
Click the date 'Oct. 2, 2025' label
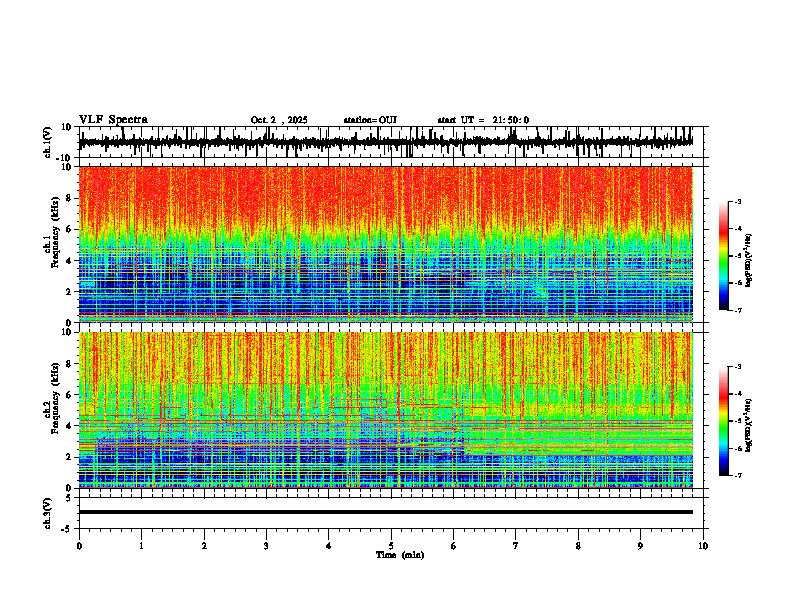click(x=279, y=120)
